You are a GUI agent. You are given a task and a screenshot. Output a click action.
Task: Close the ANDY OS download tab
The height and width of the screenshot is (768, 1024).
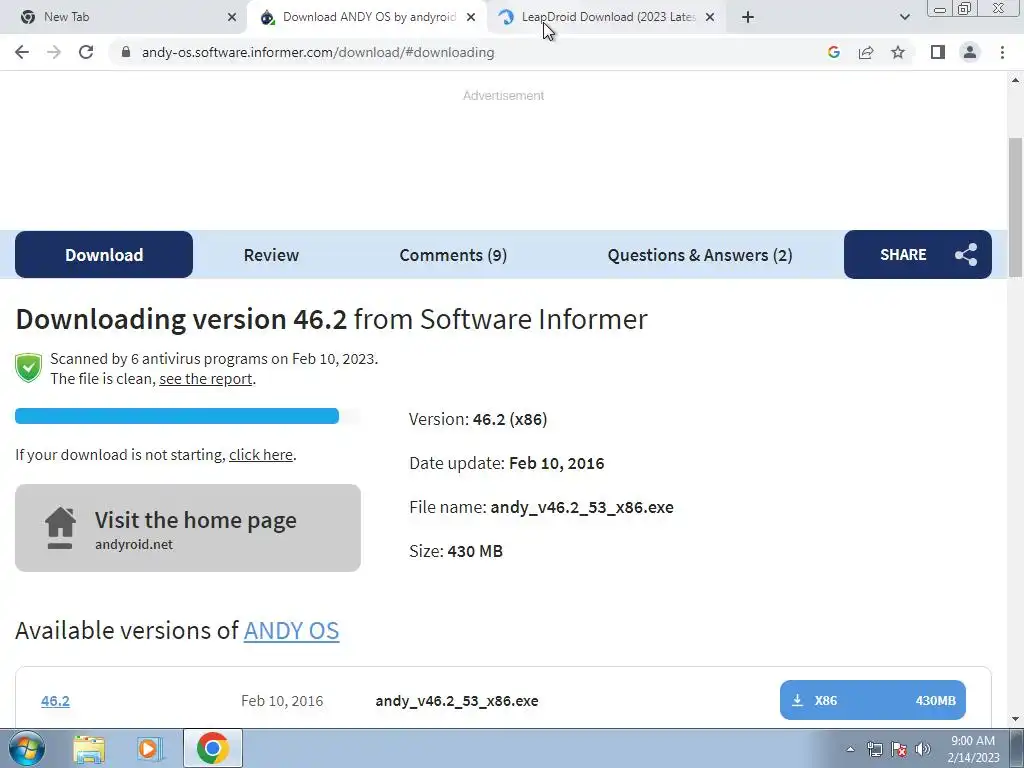click(x=471, y=17)
